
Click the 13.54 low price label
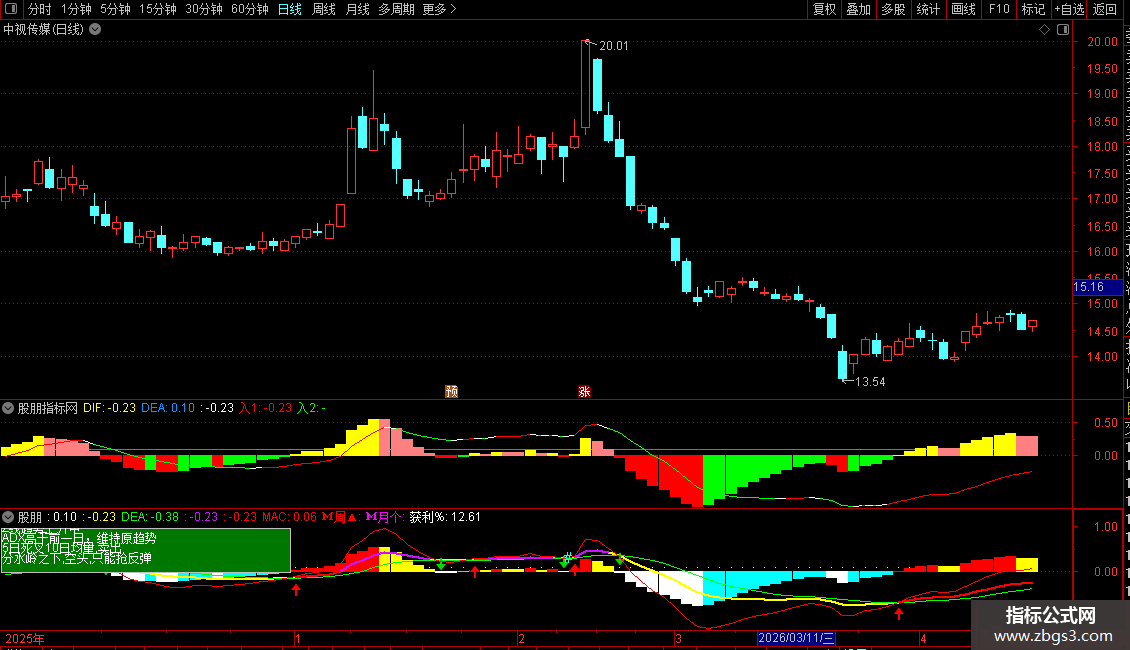pos(870,382)
